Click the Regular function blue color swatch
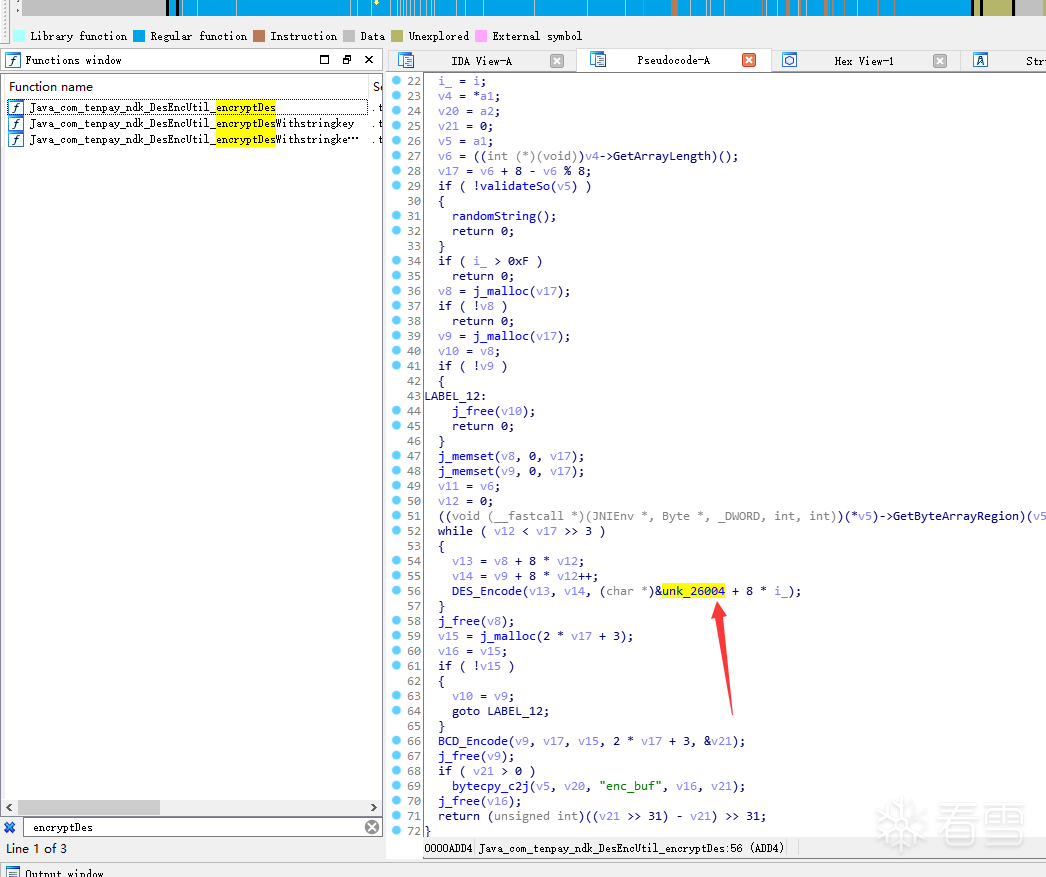1046x877 pixels. point(139,36)
